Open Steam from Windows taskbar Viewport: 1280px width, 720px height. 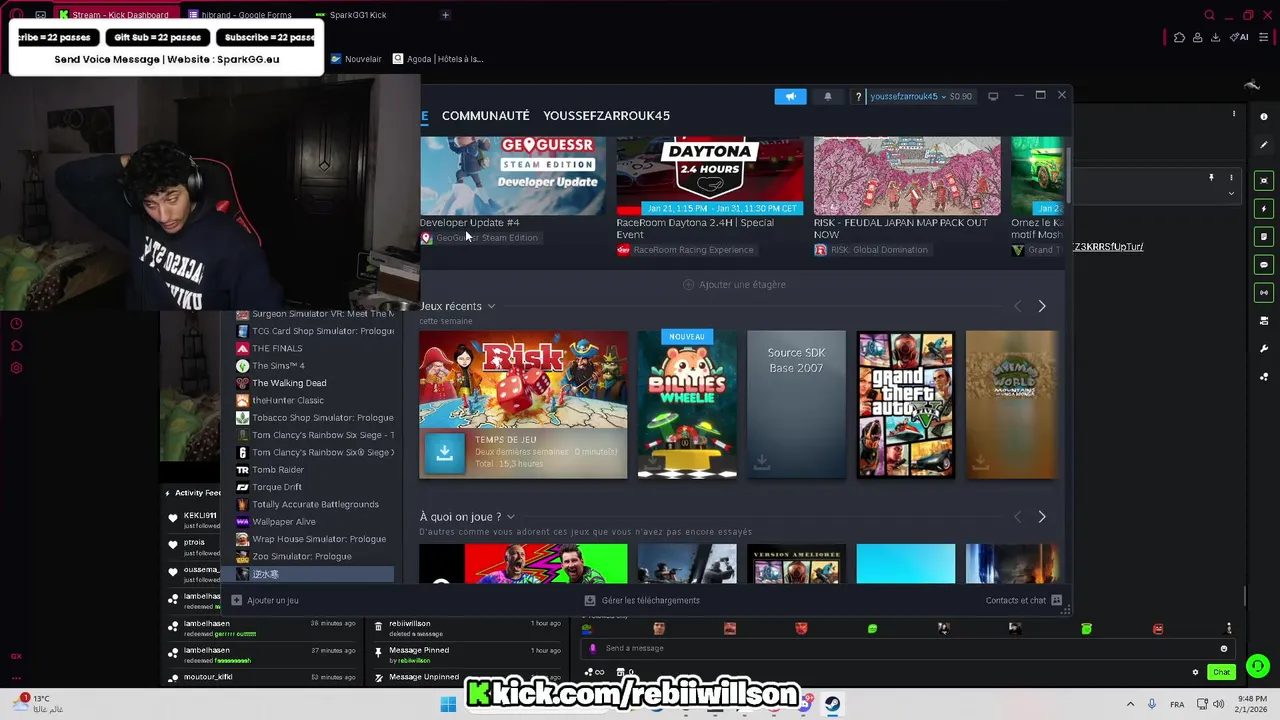(832, 704)
